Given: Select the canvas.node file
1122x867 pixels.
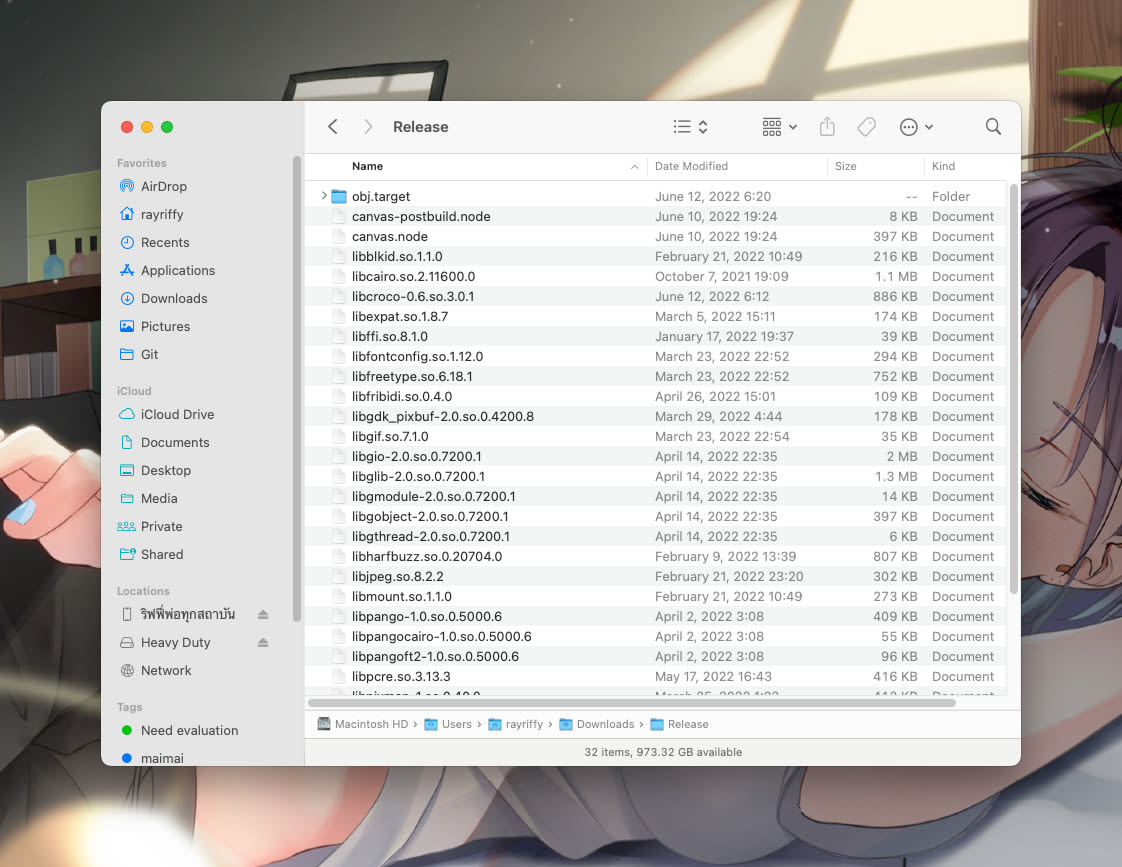Looking at the screenshot, I should tap(655, 235).
